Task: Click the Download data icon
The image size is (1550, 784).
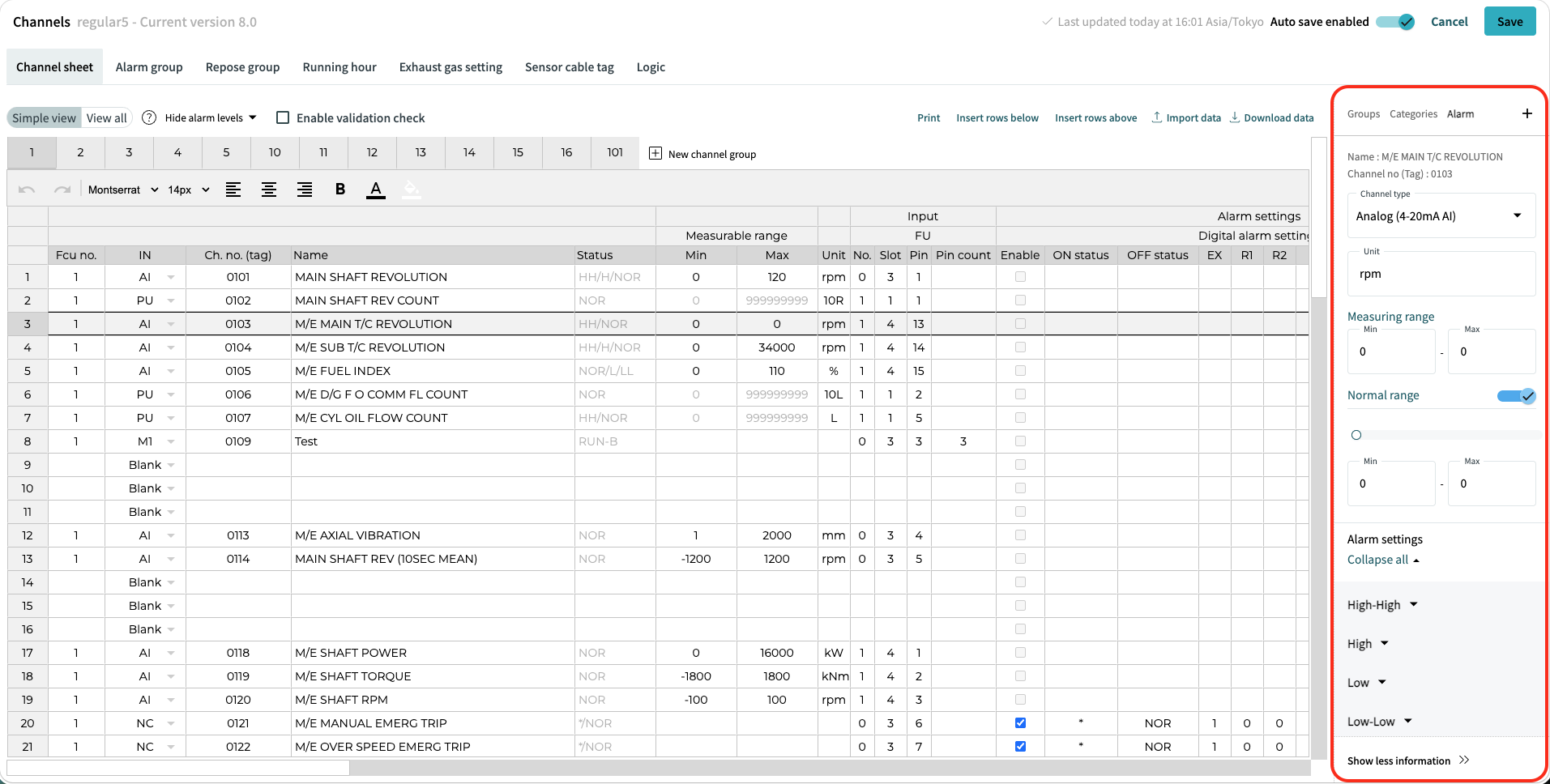Action: pyautogui.click(x=1235, y=117)
